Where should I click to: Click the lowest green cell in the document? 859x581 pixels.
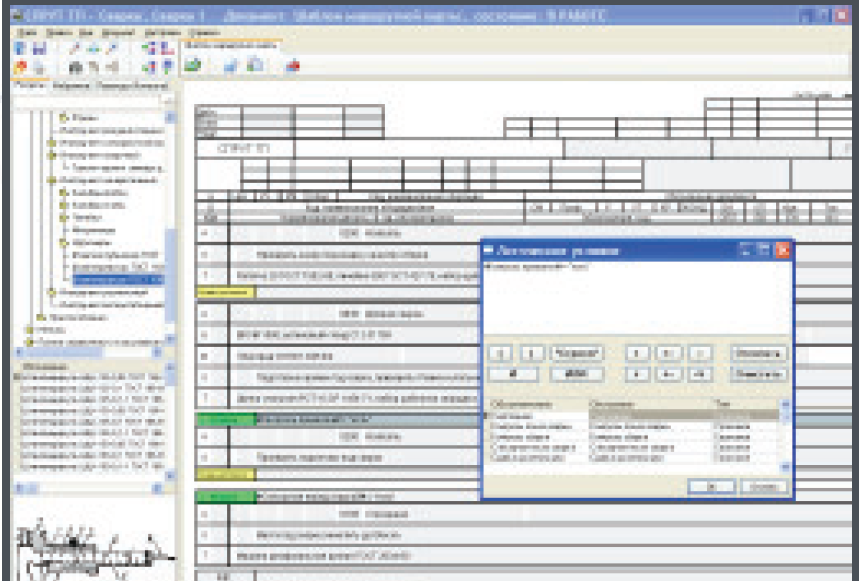226,497
